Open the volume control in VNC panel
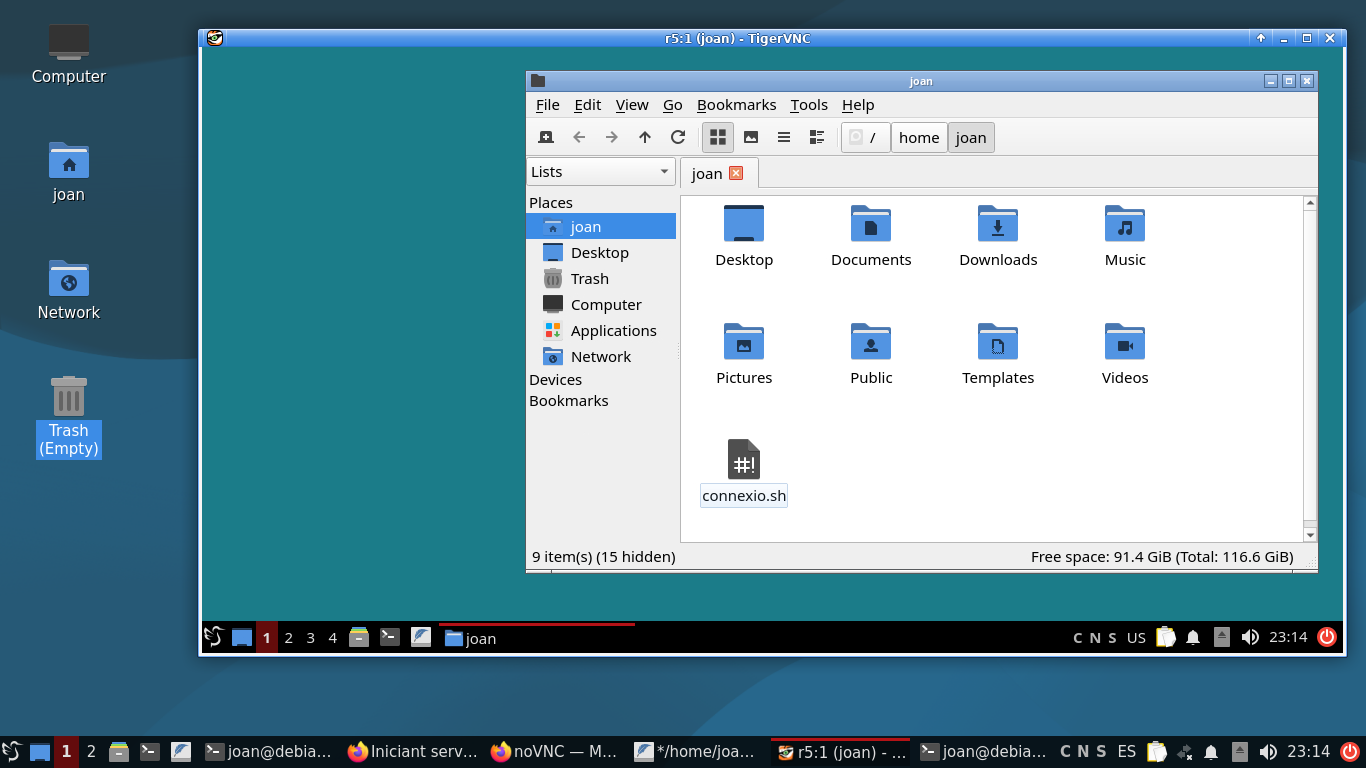 pyautogui.click(x=1250, y=637)
